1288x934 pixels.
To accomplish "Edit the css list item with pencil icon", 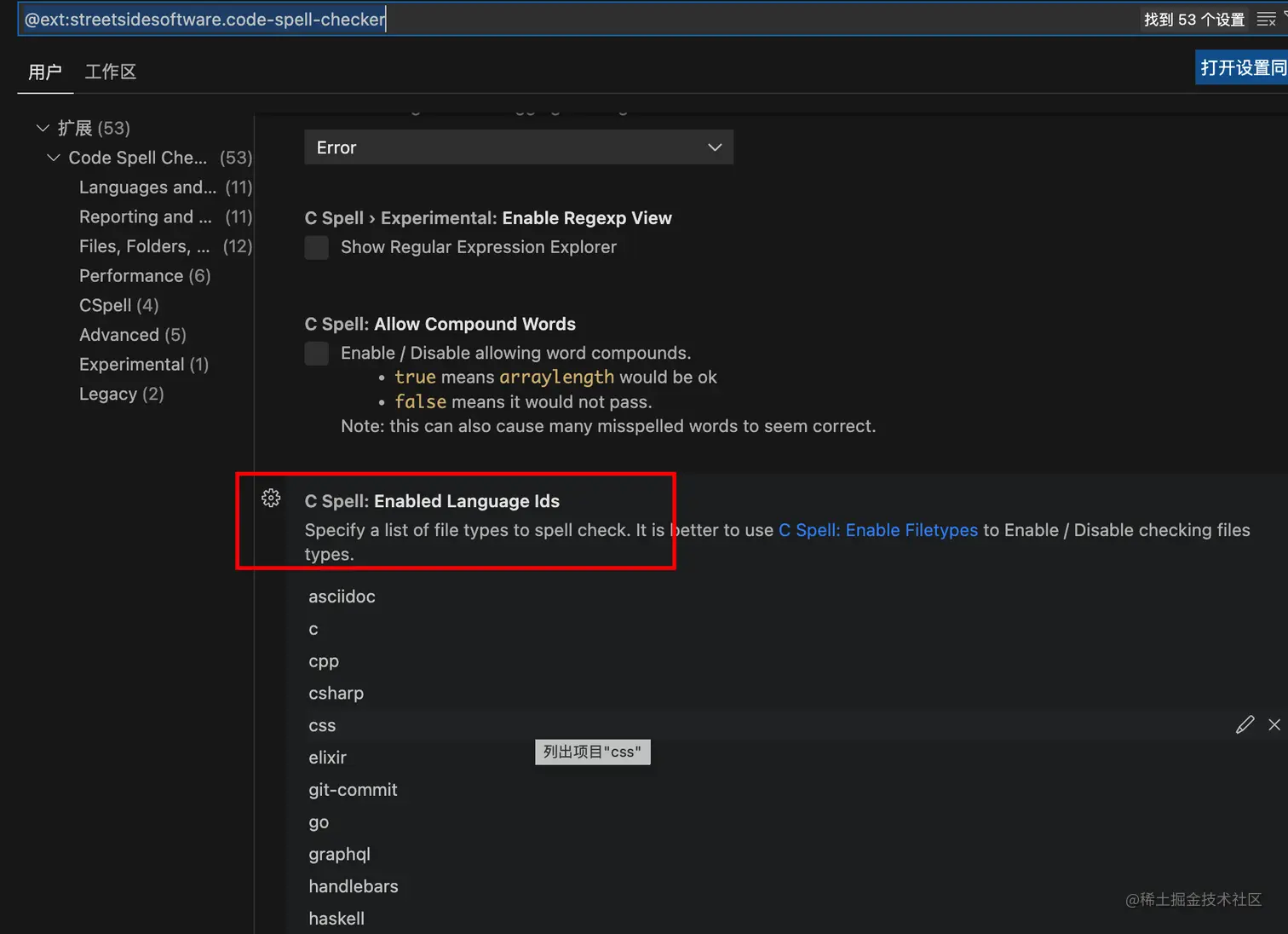I will click(x=1245, y=724).
